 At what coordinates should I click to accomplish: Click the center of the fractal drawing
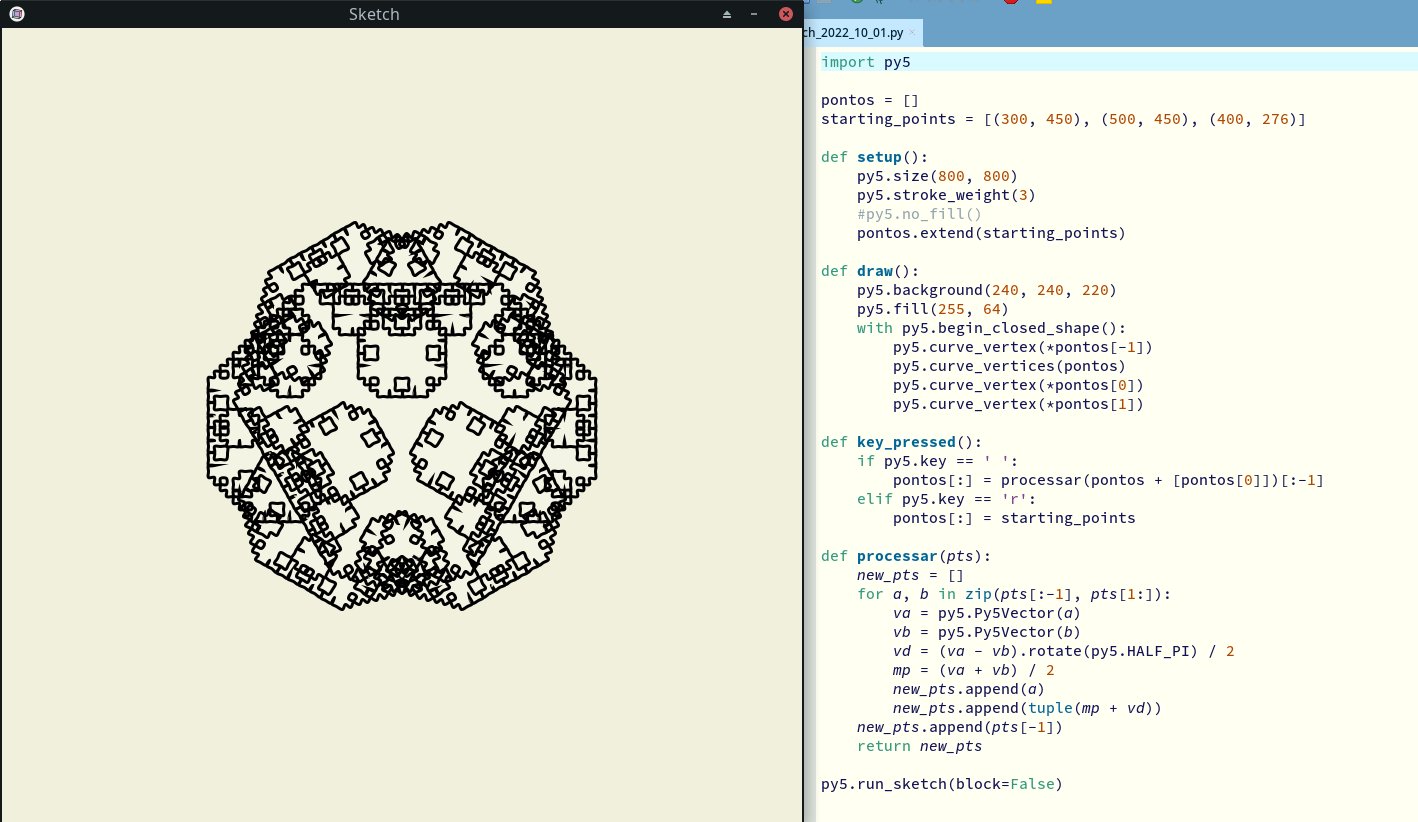(x=401, y=415)
